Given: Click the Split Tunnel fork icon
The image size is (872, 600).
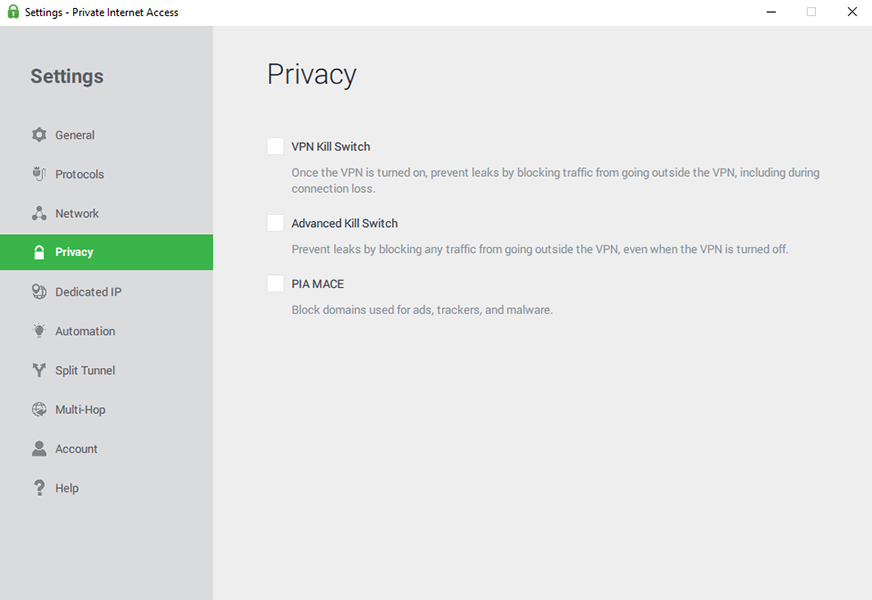Looking at the screenshot, I should 39,370.
